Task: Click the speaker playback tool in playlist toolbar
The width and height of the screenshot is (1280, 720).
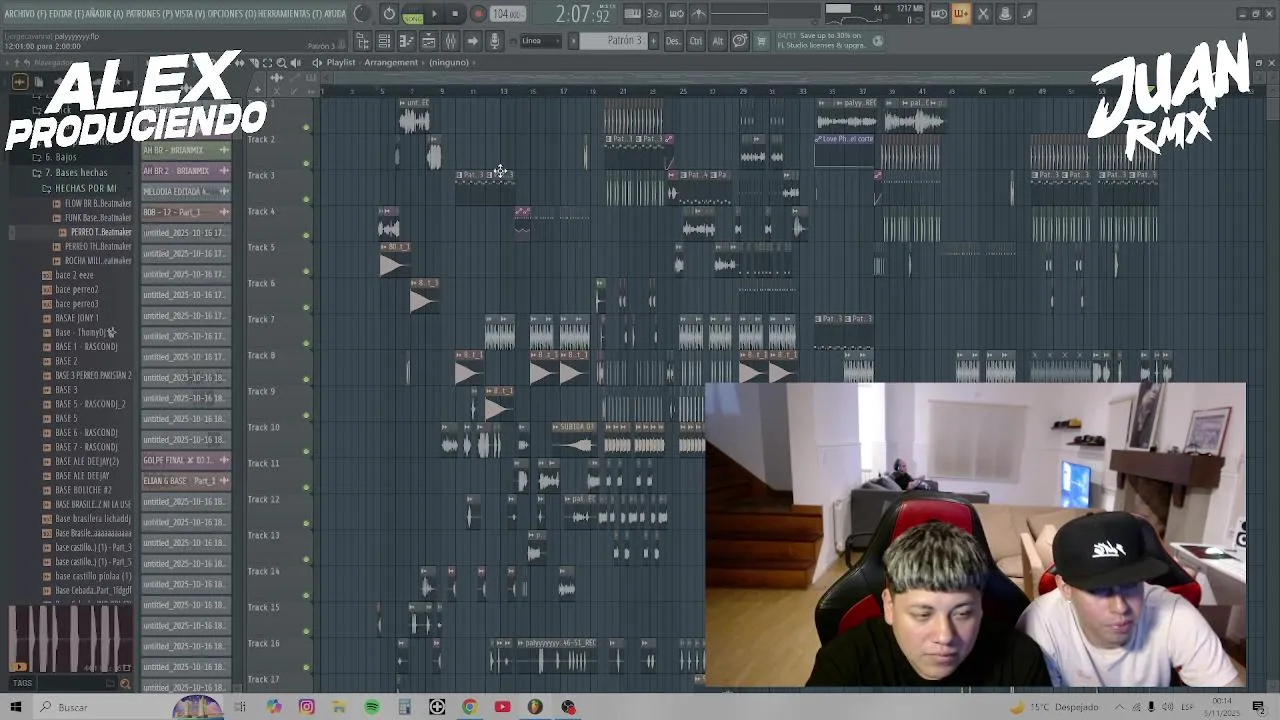Action: [x=295, y=62]
